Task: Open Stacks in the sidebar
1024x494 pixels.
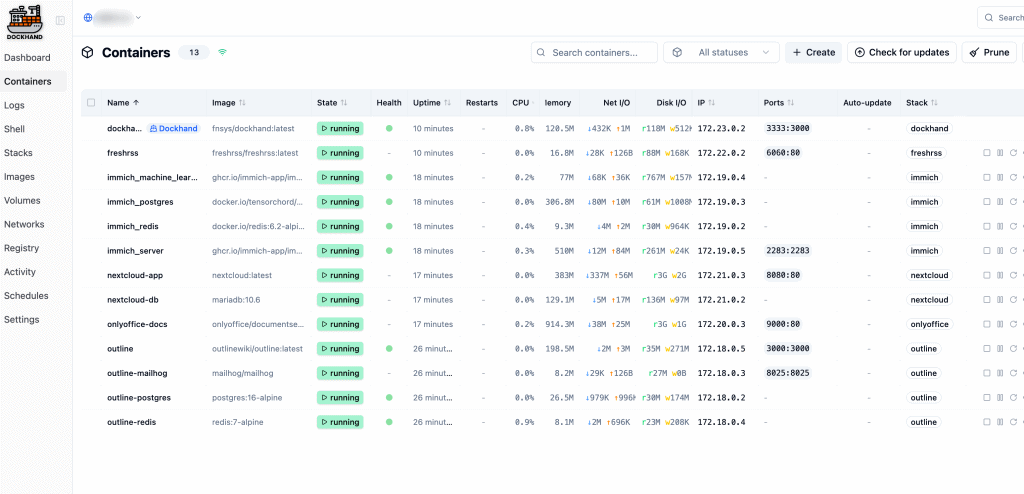Action: (18, 153)
